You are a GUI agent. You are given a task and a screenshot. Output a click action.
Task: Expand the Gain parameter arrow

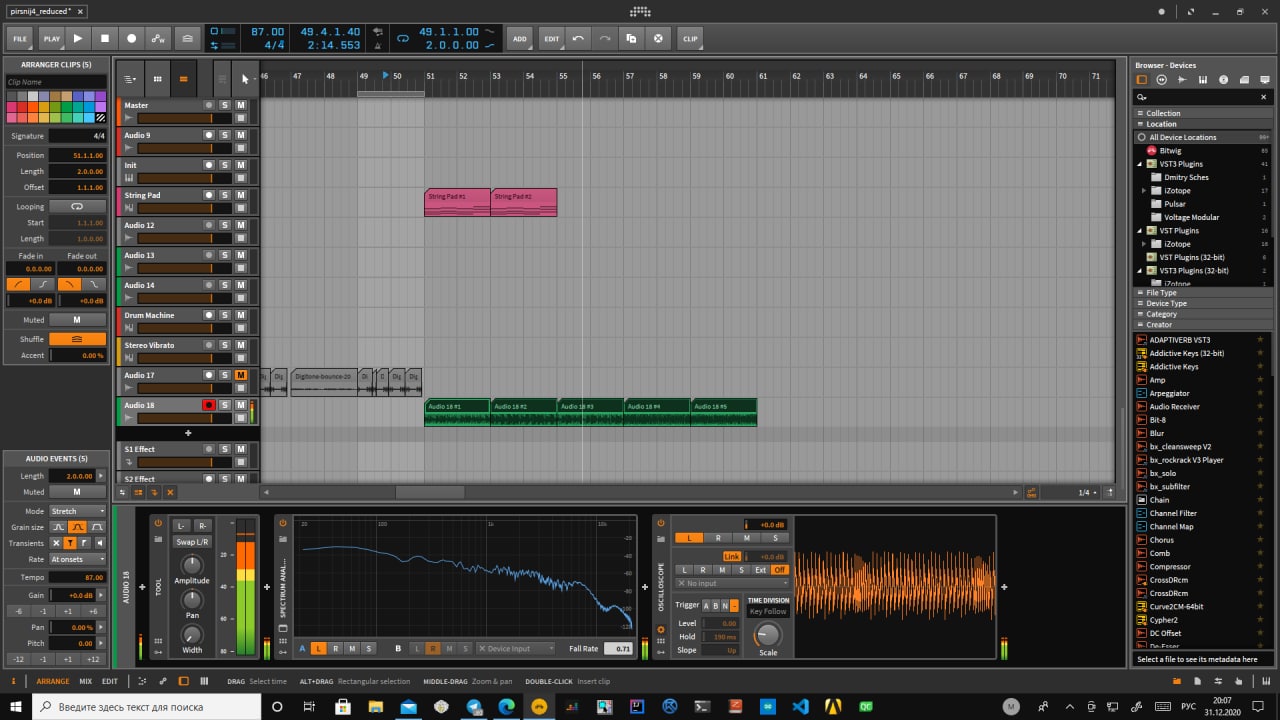click(101, 595)
